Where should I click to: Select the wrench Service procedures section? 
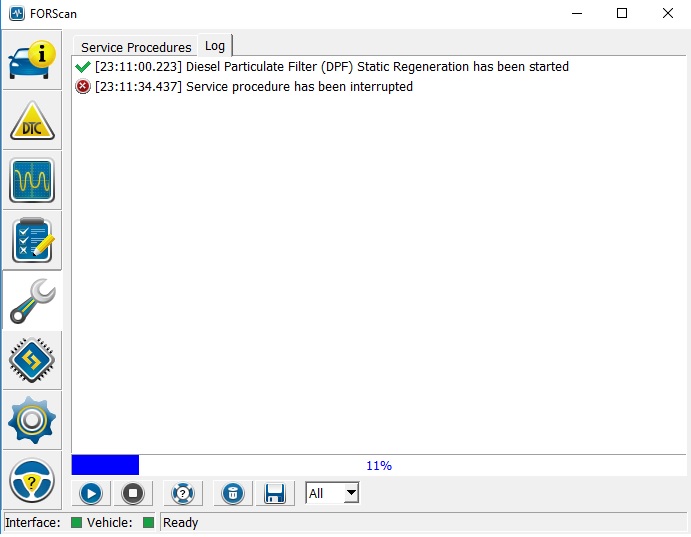32,300
